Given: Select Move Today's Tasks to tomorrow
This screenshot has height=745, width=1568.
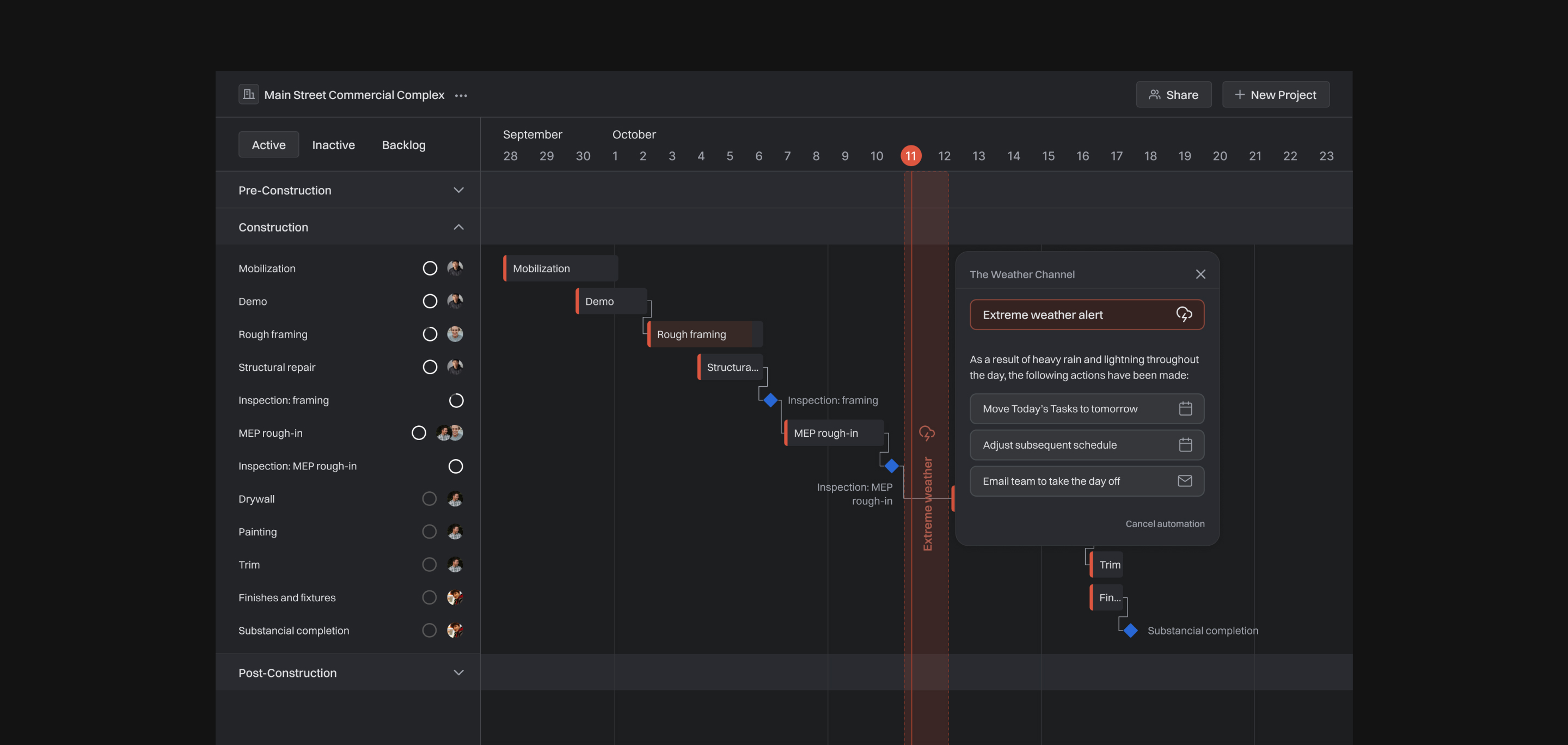Looking at the screenshot, I should [x=1087, y=408].
